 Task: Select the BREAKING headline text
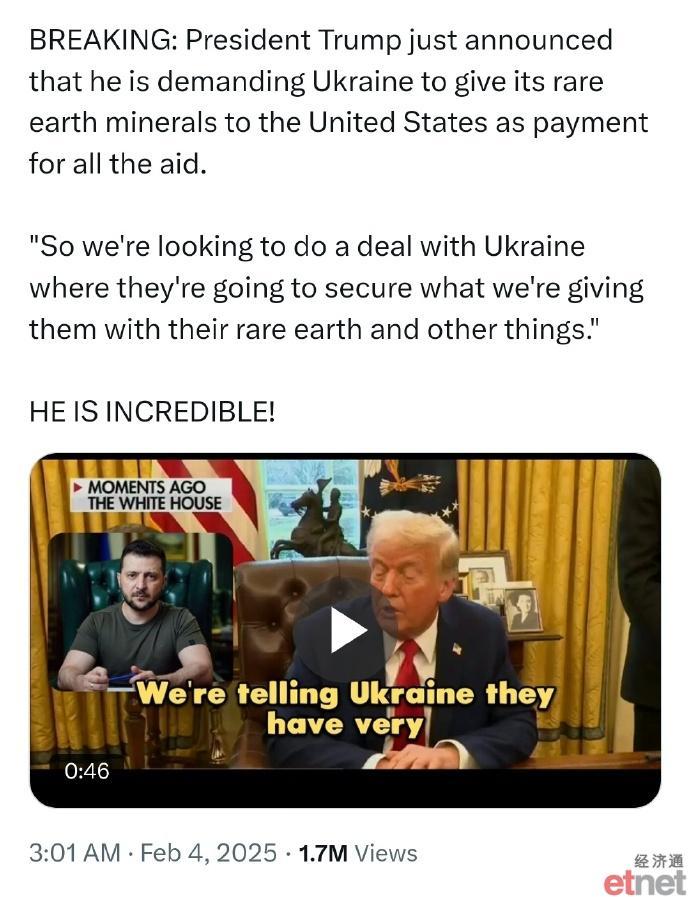(338, 102)
